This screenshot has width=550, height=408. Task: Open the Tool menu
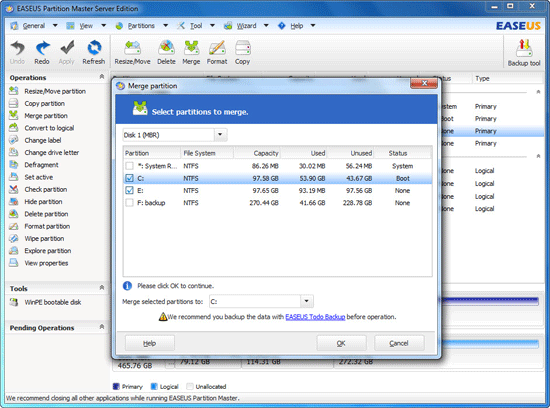(196, 26)
